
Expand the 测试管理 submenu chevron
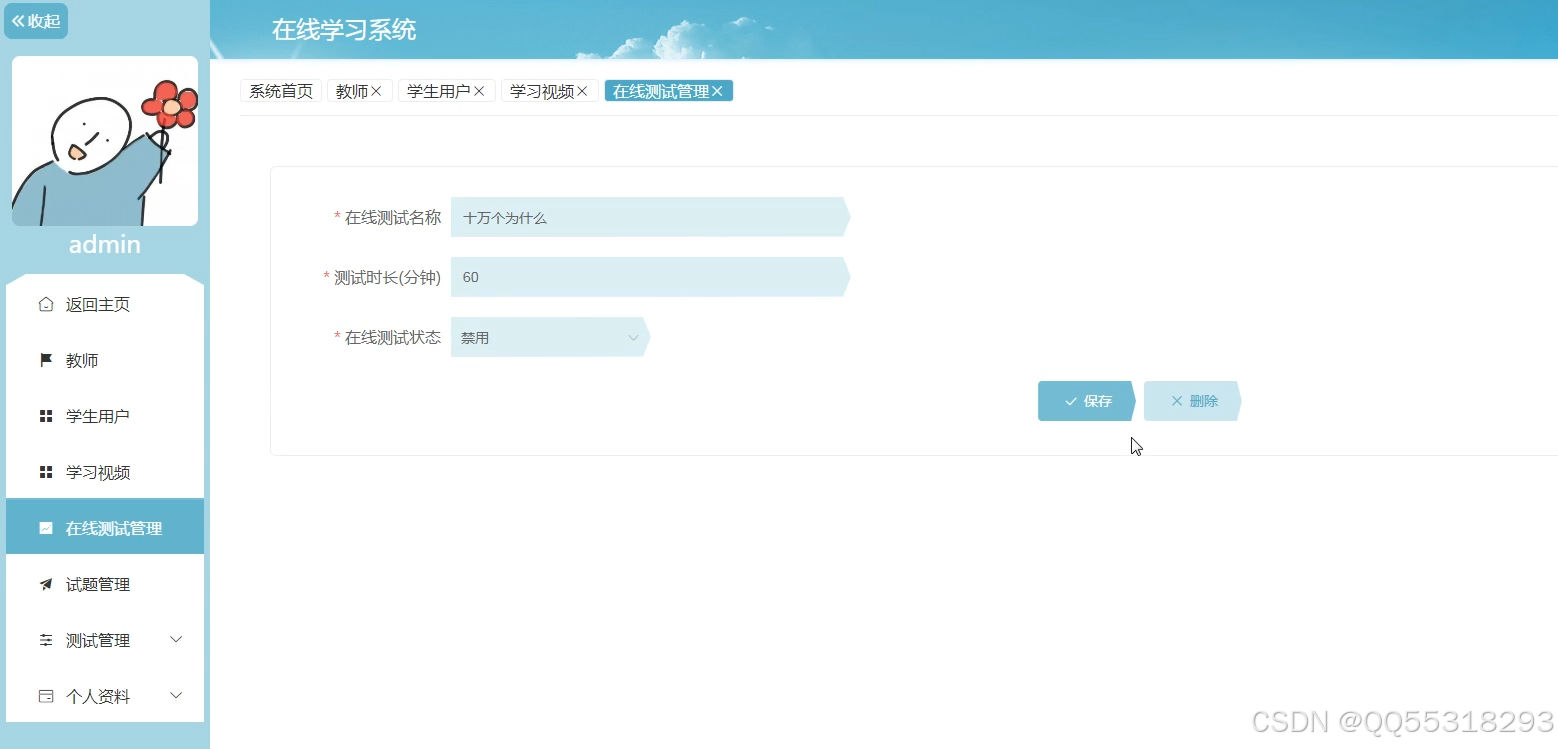(x=176, y=639)
